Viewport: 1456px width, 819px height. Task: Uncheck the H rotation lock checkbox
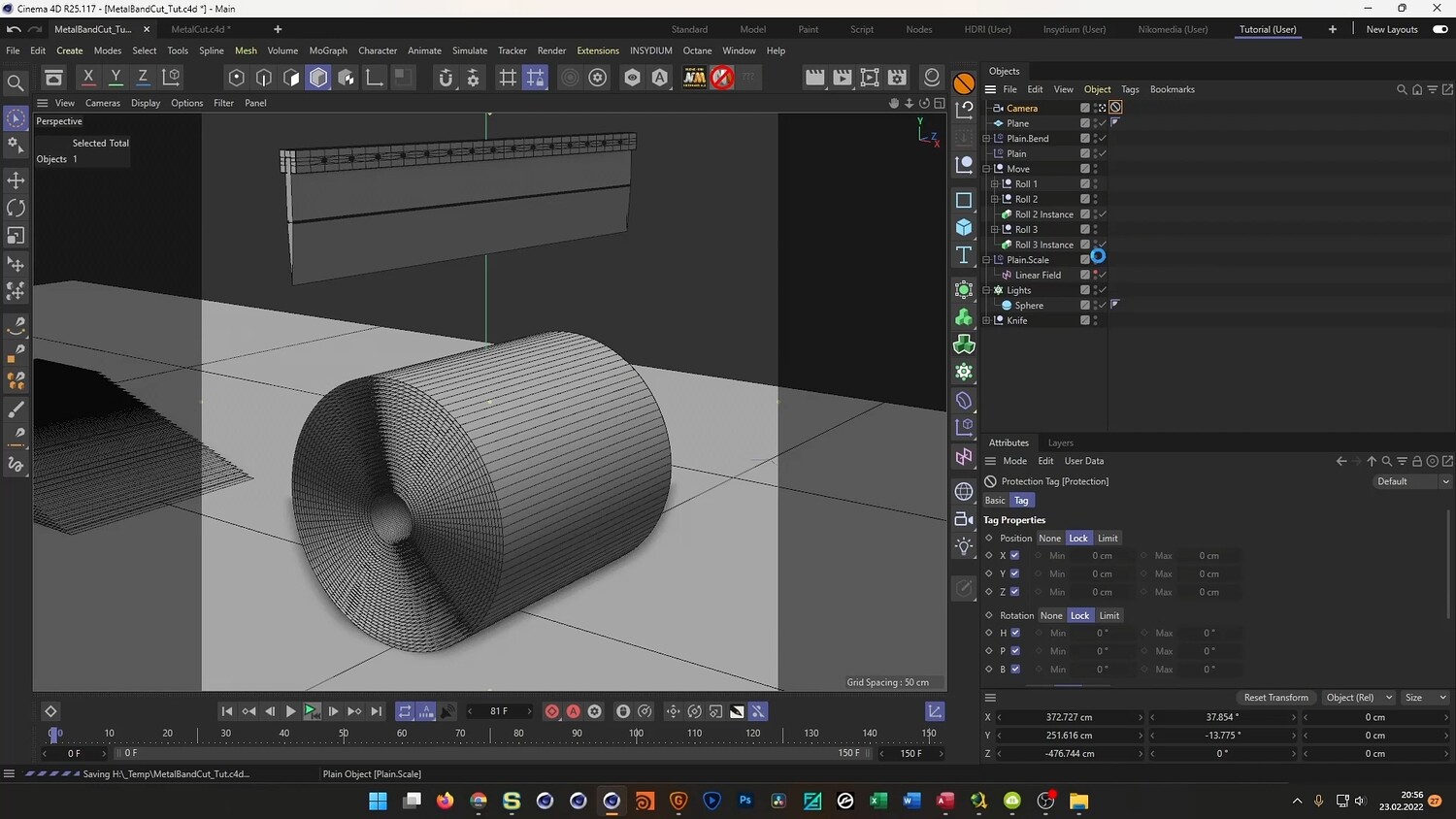1015,633
